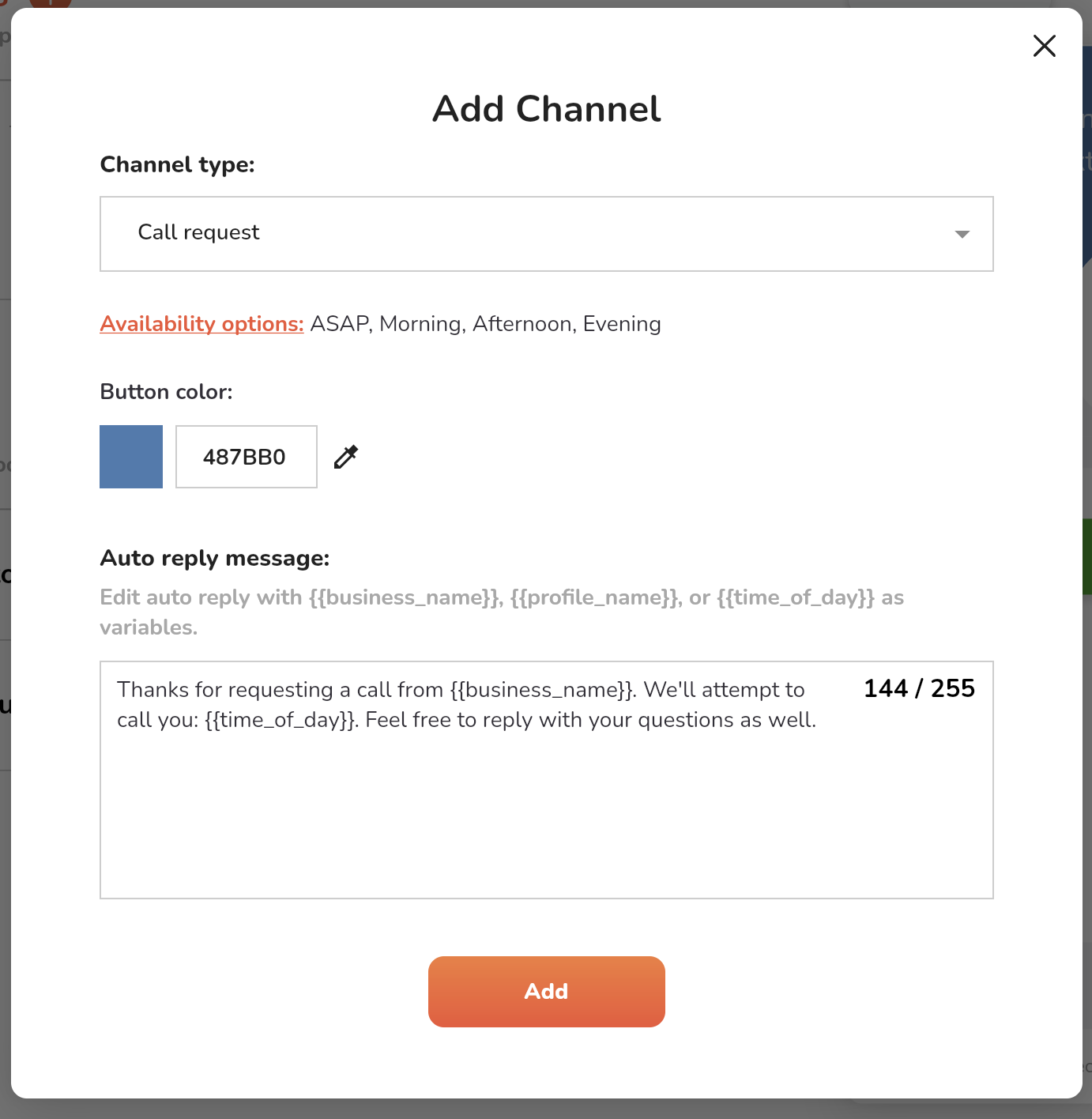Click the Auto reply message label
This screenshot has width=1092, height=1119.
pos(214,558)
